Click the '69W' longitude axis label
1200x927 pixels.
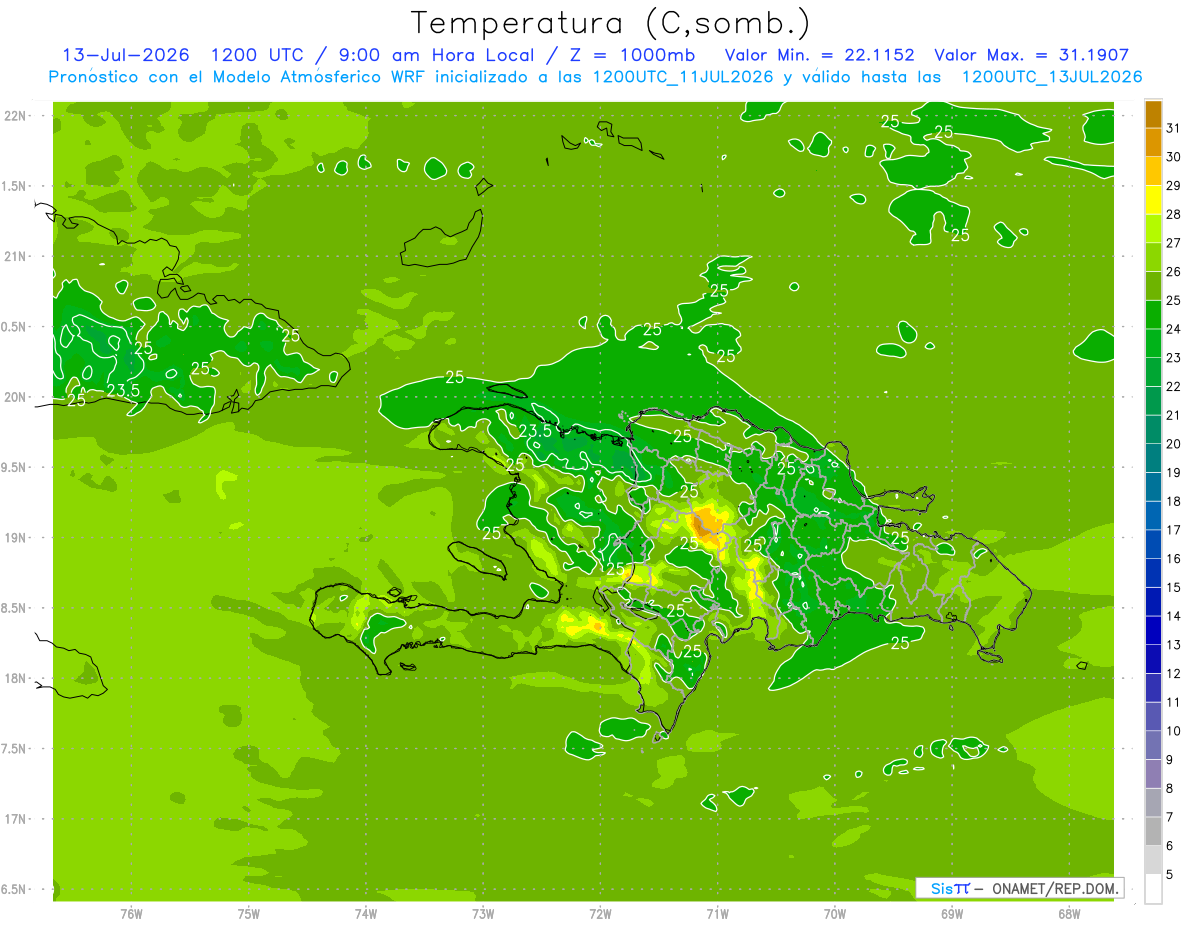[x=952, y=914]
